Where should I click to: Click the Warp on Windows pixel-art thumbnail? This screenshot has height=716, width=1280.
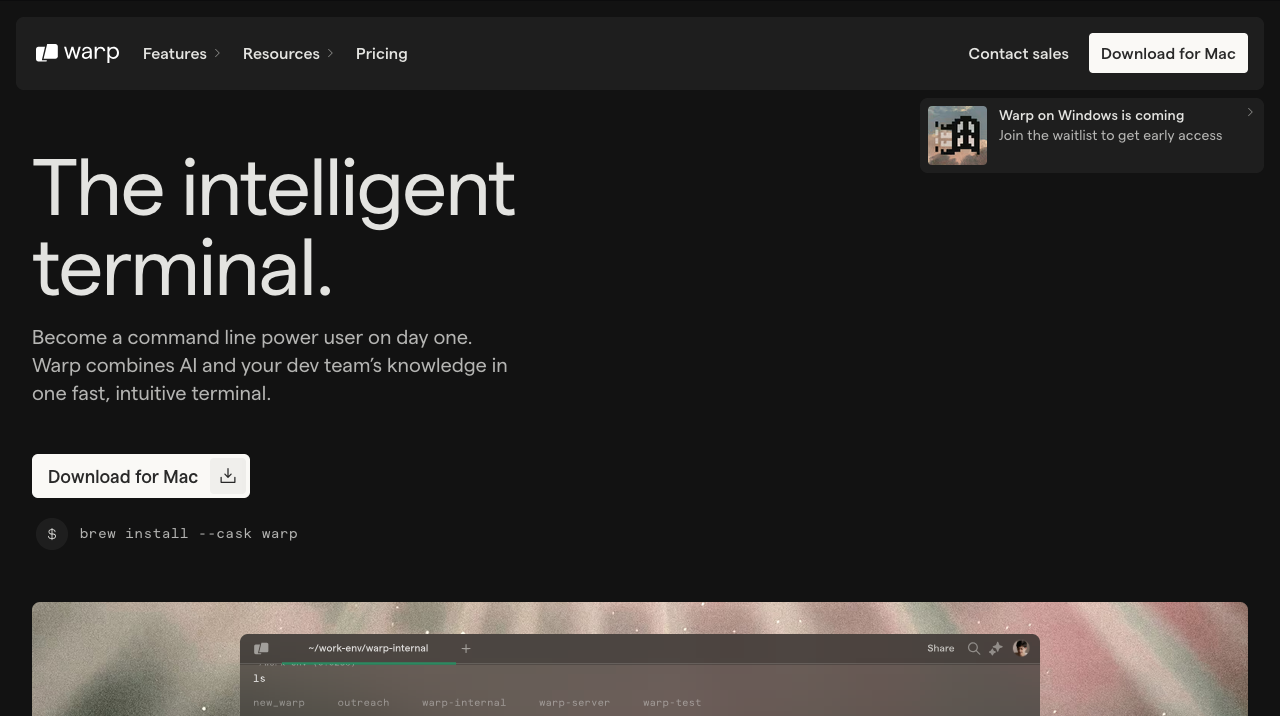957,135
